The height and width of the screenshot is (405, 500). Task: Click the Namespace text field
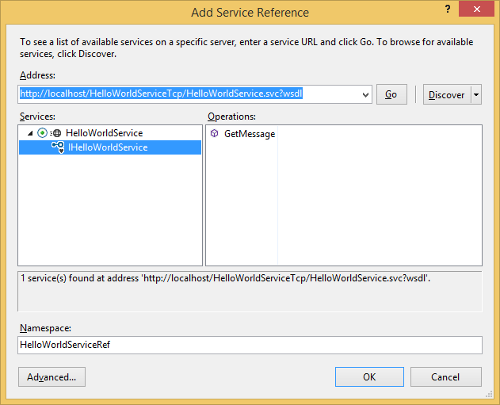tap(250, 345)
